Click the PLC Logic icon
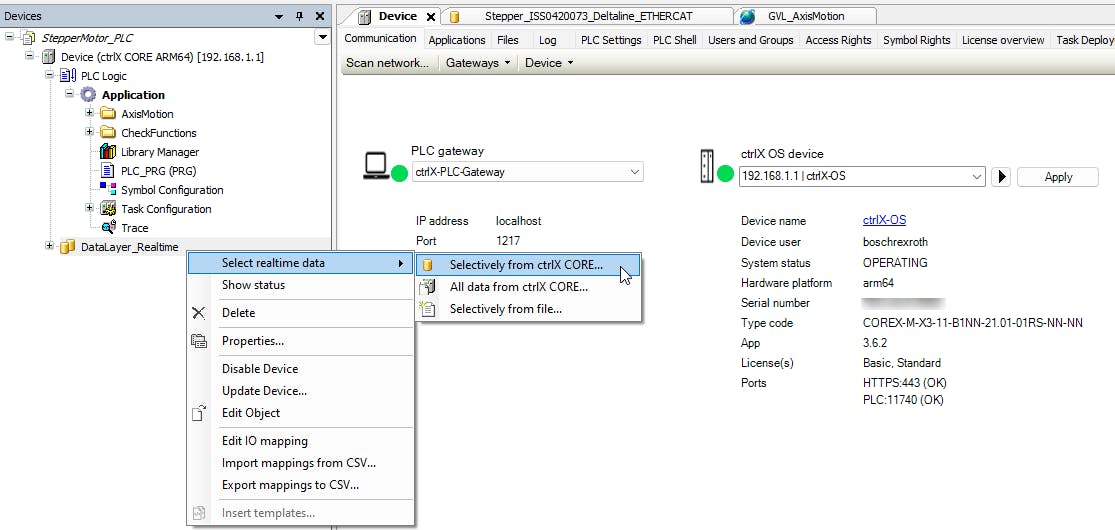This screenshot has width=1115, height=530. pos(68,75)
